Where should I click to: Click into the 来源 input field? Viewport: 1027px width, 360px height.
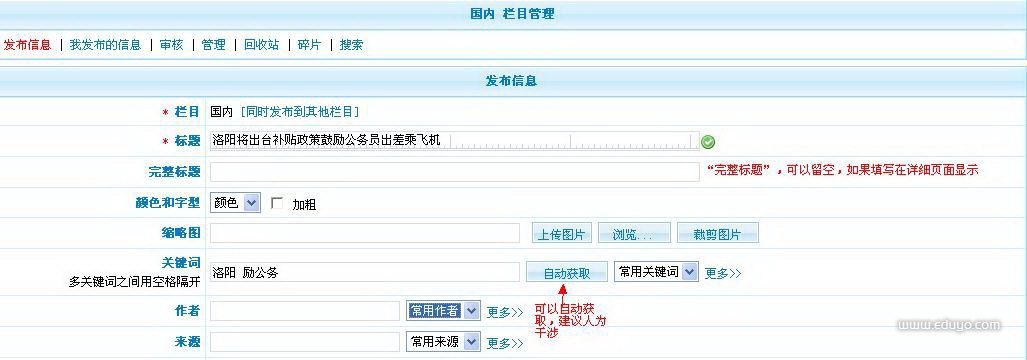pos(305,342)
